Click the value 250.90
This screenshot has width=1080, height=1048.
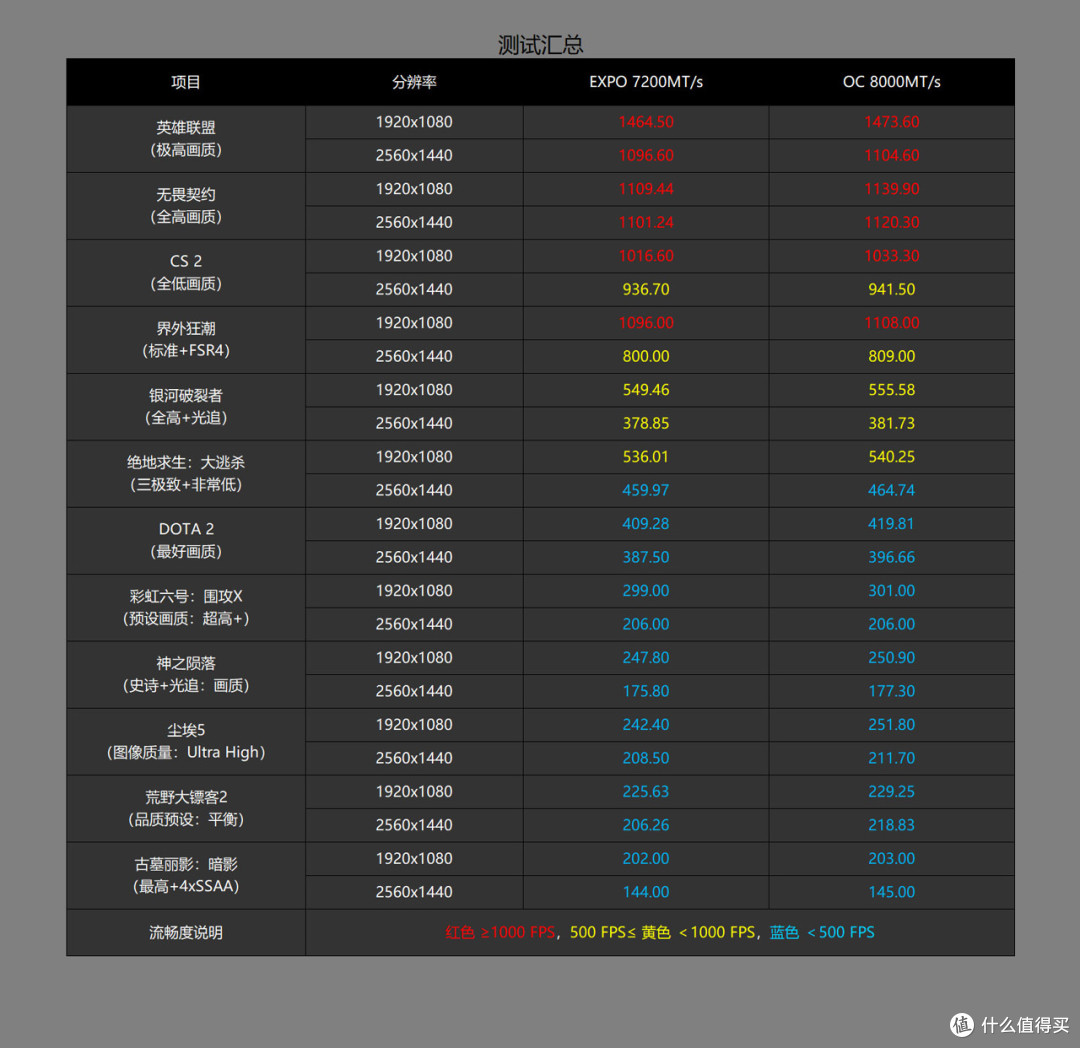tap(891, 658)
